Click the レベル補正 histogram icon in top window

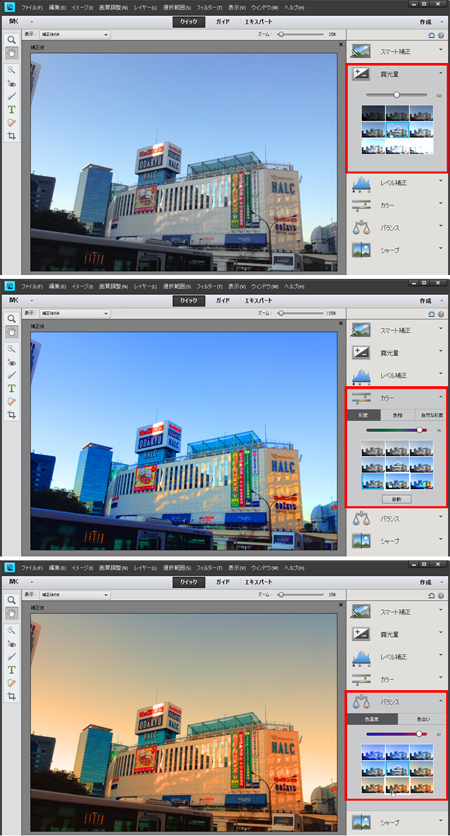pyautogui.click(x=361, y=183)
